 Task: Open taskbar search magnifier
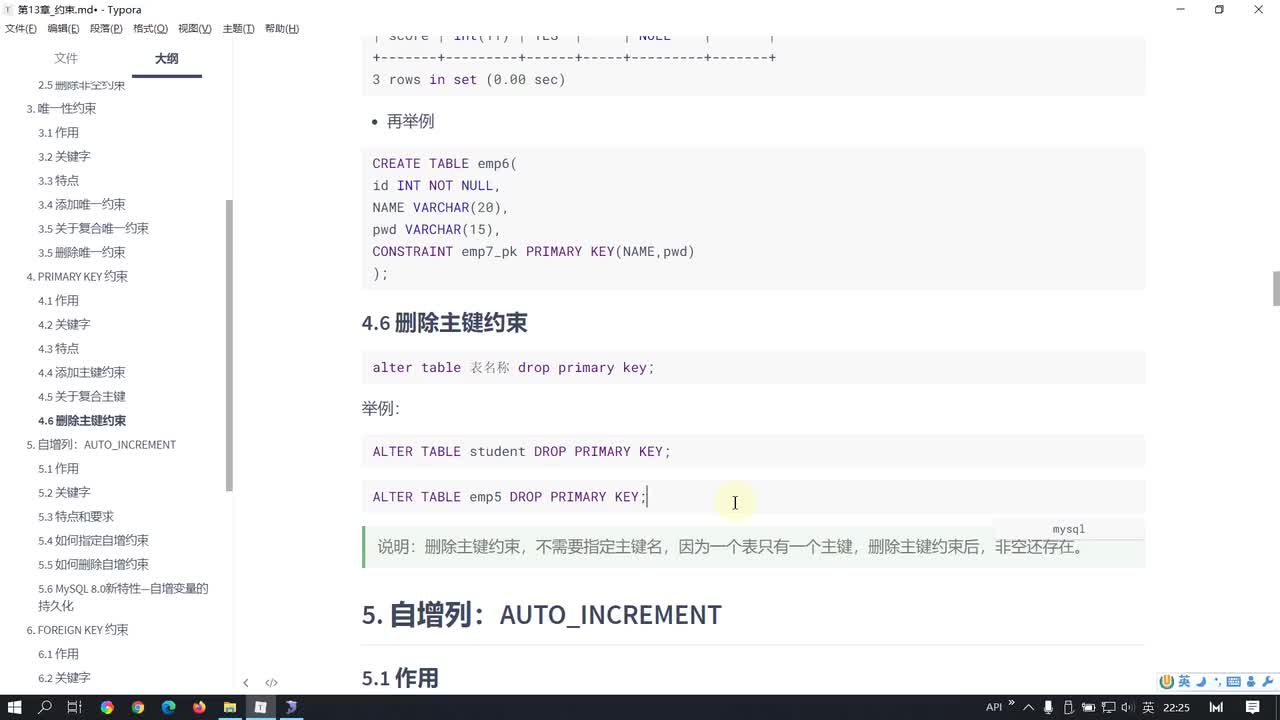45,707
